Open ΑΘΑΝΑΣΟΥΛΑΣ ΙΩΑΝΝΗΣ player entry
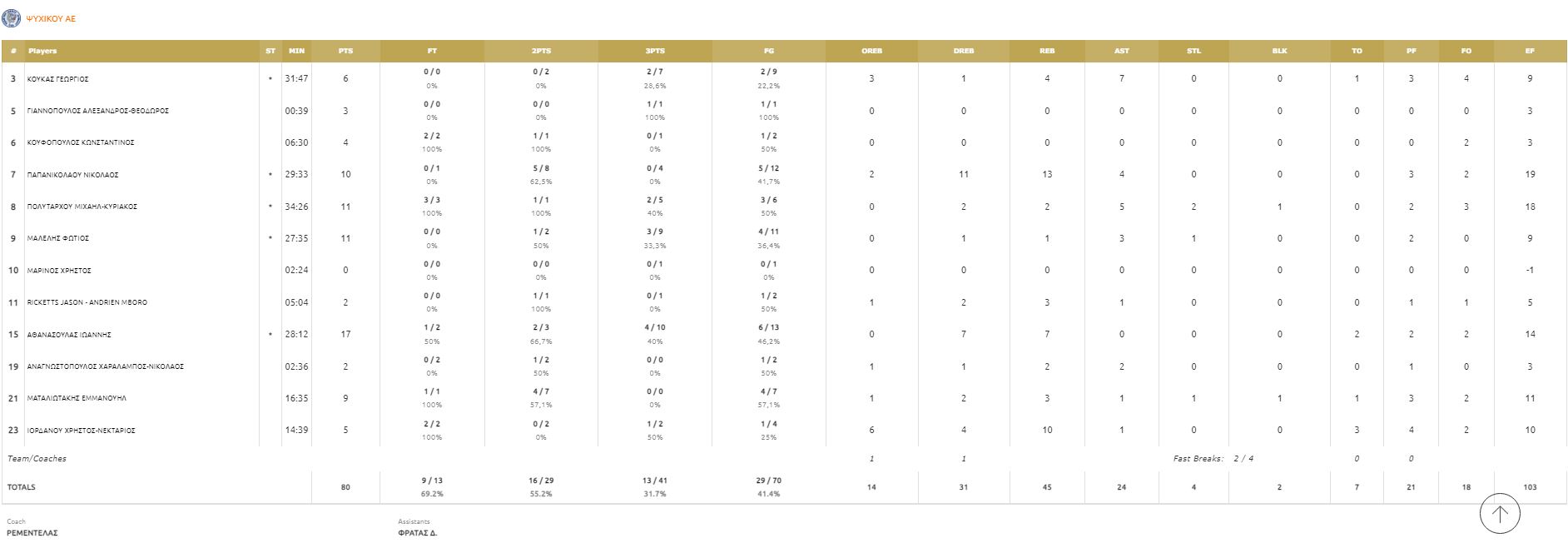 pos(69,335)
